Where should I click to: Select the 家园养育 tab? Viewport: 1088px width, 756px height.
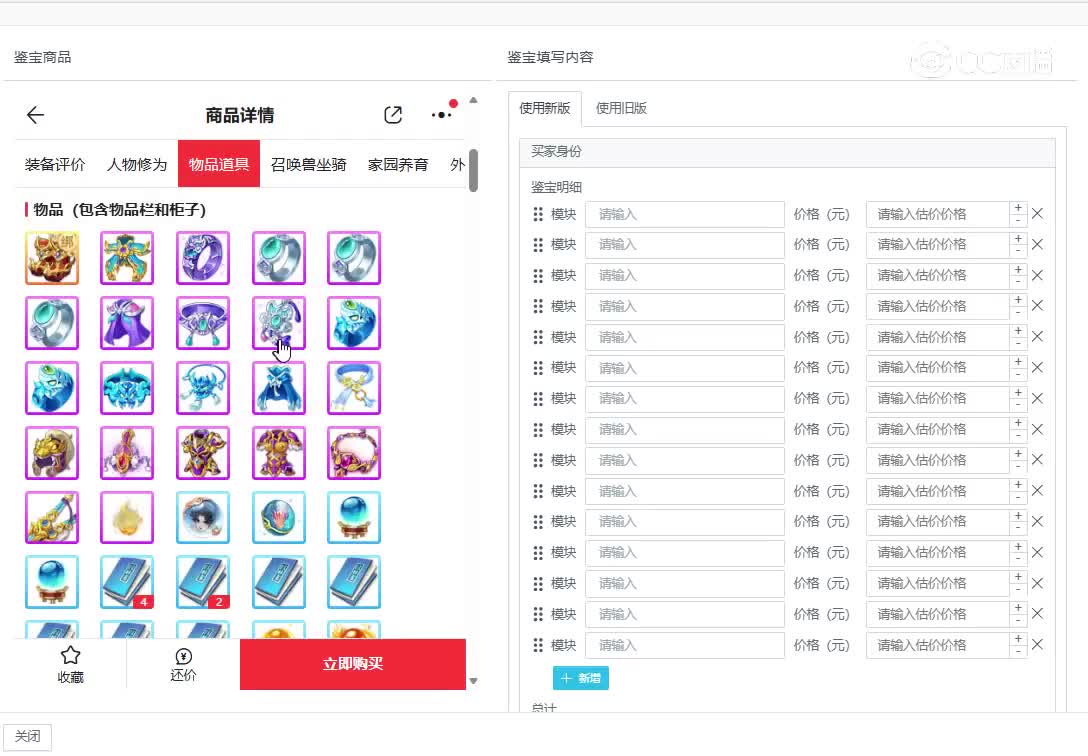point(397,164)
